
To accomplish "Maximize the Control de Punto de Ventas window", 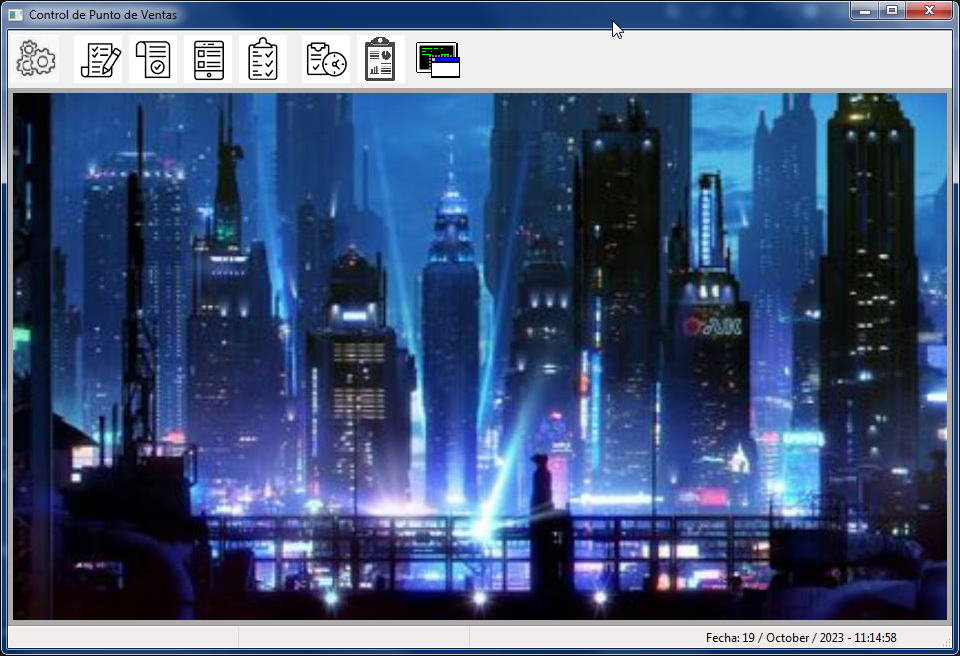I will click(x=892, y=10).
